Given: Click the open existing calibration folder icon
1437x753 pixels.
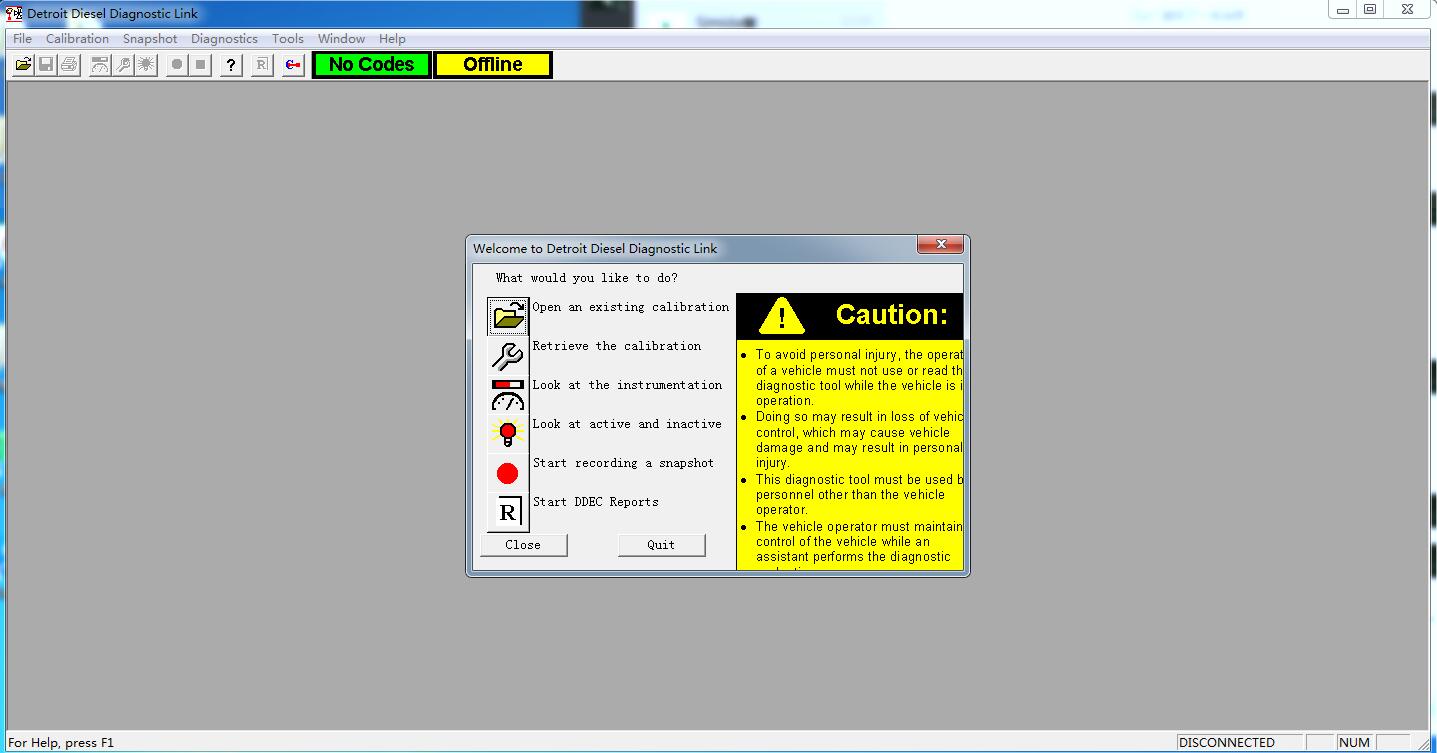Looking at the screenshot, I should 508,317.
